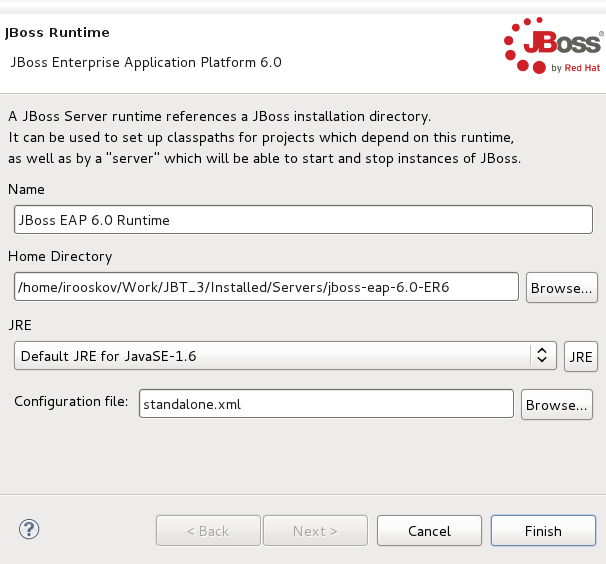The image size is (606, 564).
Task: Click the disabled Back button
Action: click(208, 530)
